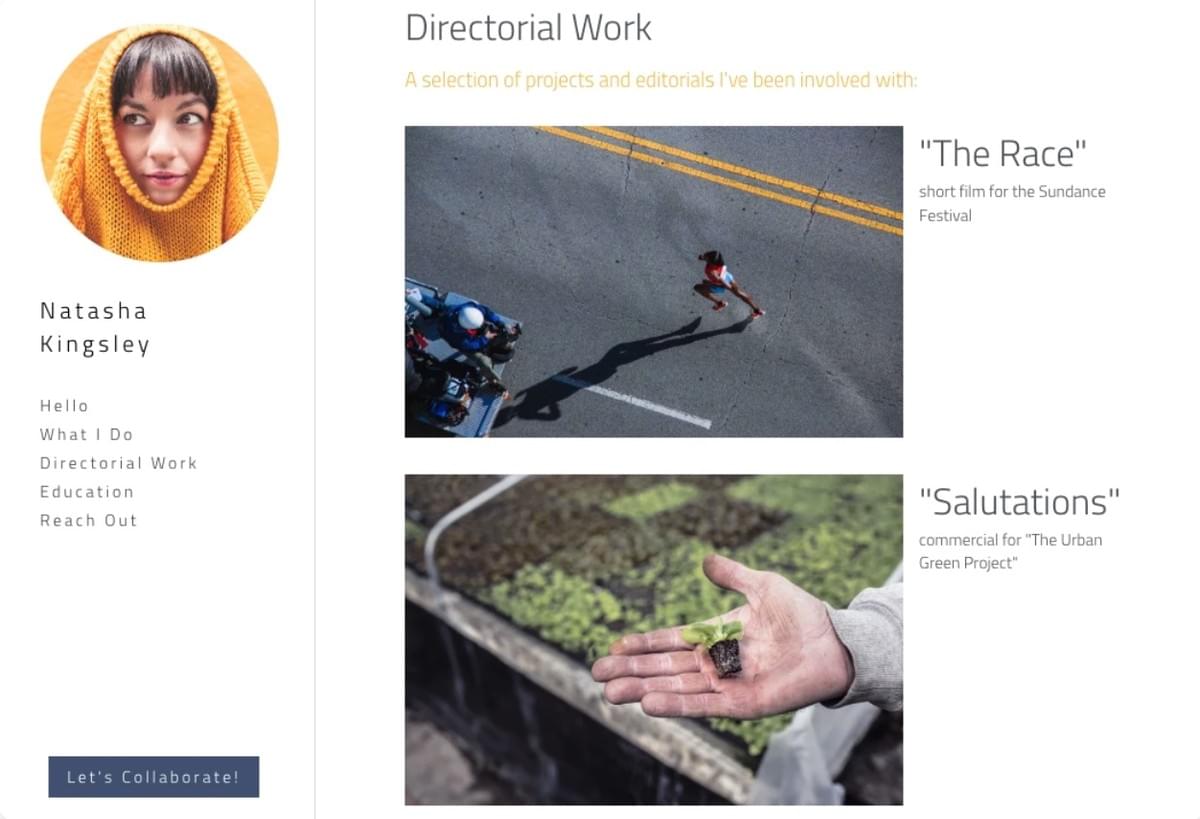Image resolution: width=1200 pixels, height=819 pixels.
Task: Click the Directorial Work page heading
Action: click(528, 28)
